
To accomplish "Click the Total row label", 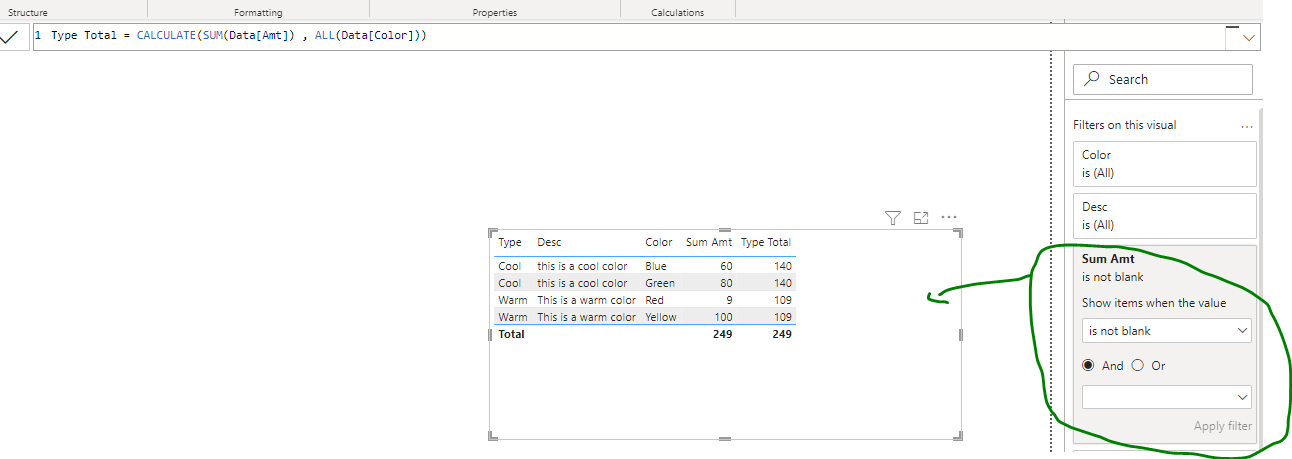I will point(511,334).
